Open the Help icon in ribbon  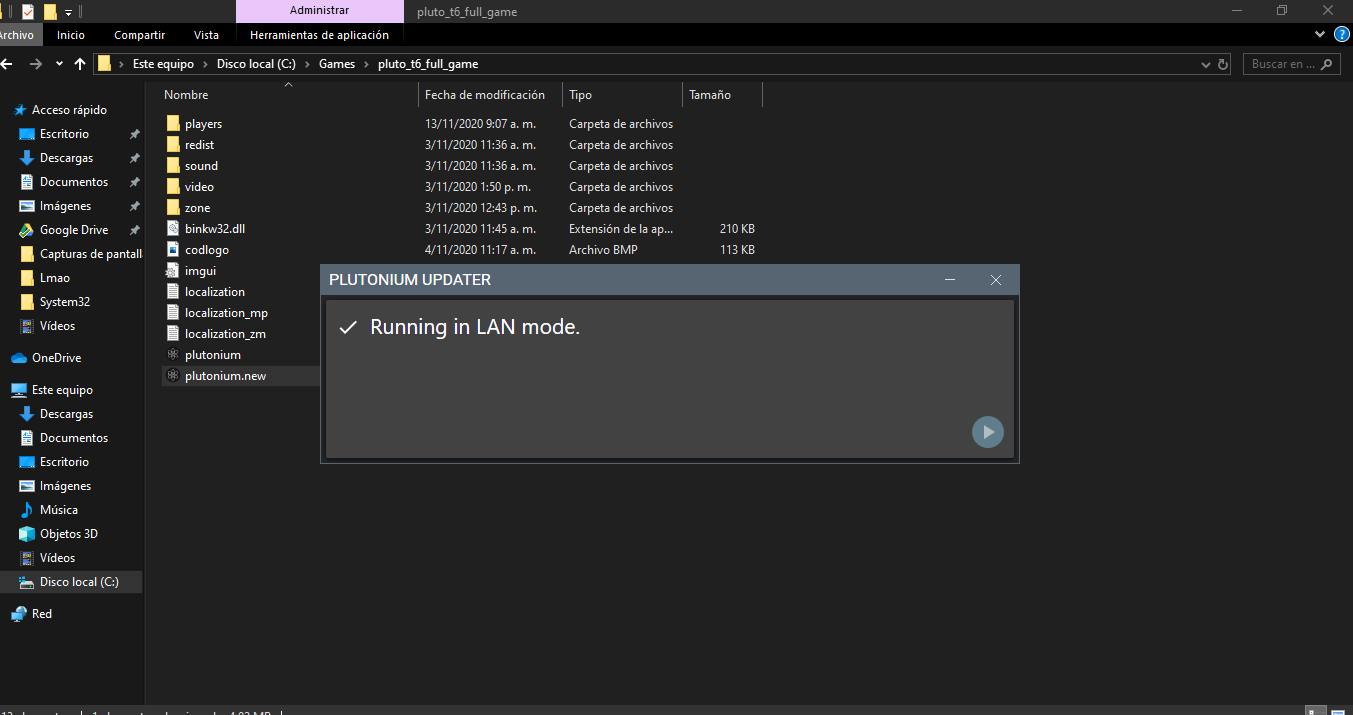[1342, 34]
